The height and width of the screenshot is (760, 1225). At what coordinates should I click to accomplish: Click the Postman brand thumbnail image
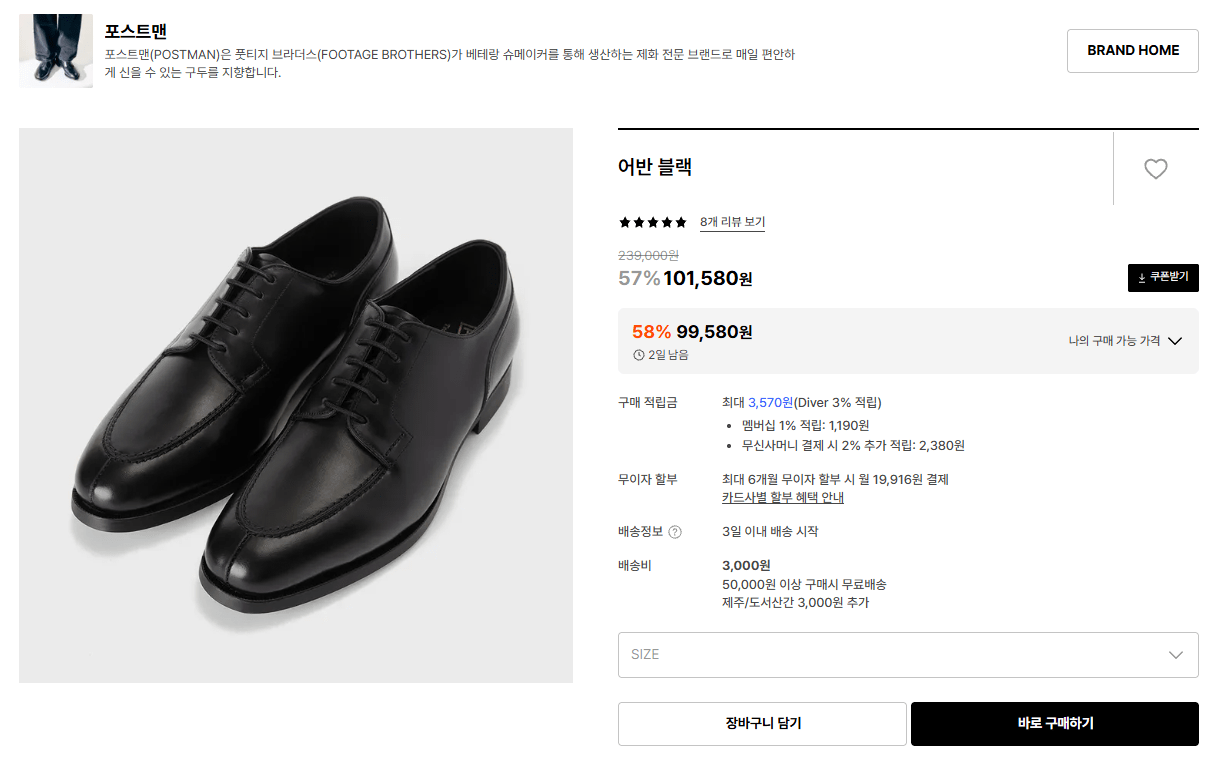click(x=55, y=50)
